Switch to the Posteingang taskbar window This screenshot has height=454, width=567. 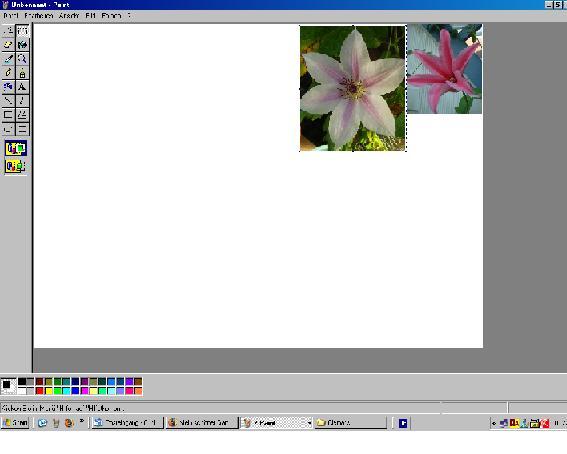(x=127, y=423)
